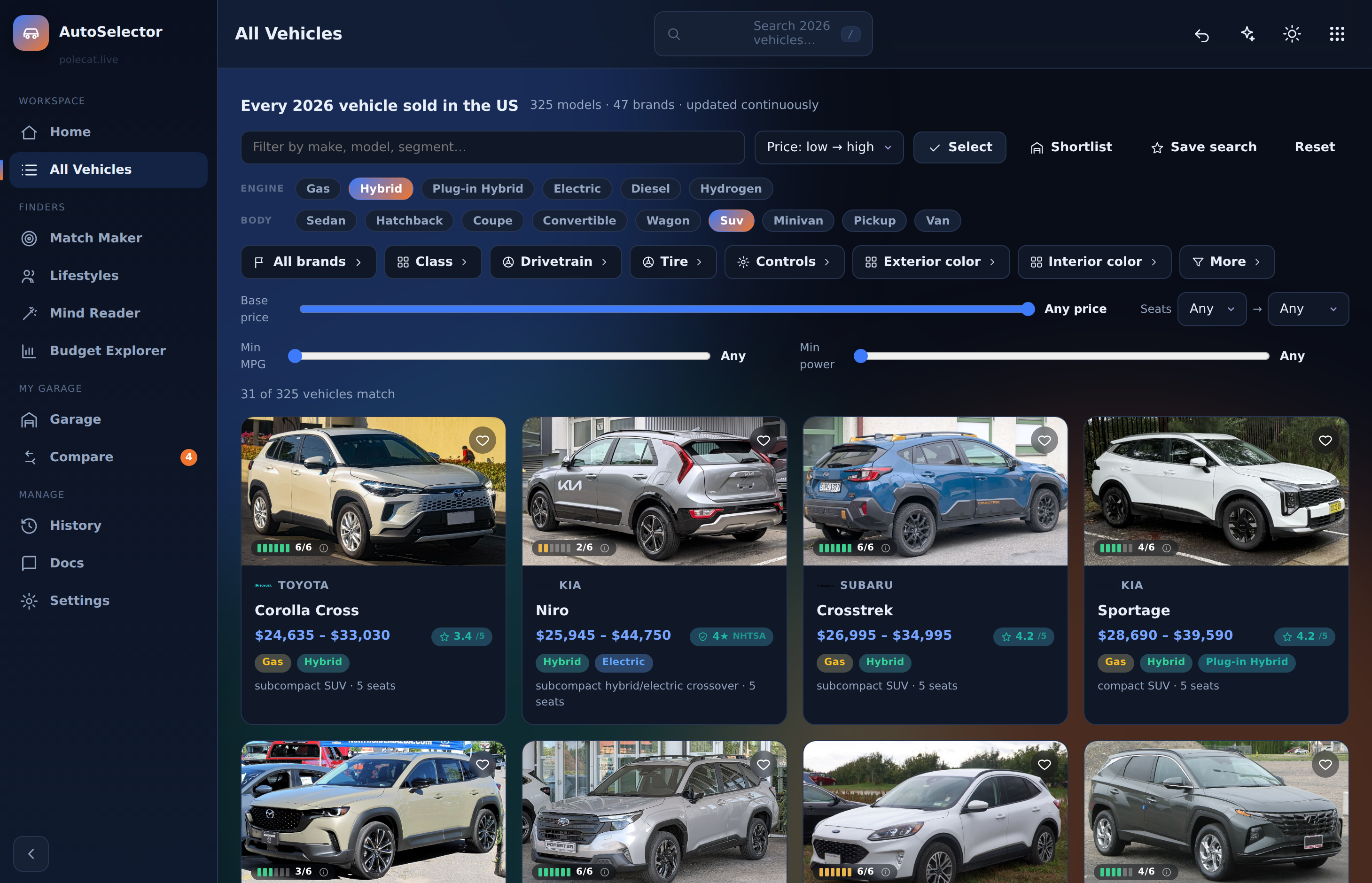The height and width of the screenshot is (883, 1372).
Task: Focus the Filter by make, model field
Action: pos(493,147)
